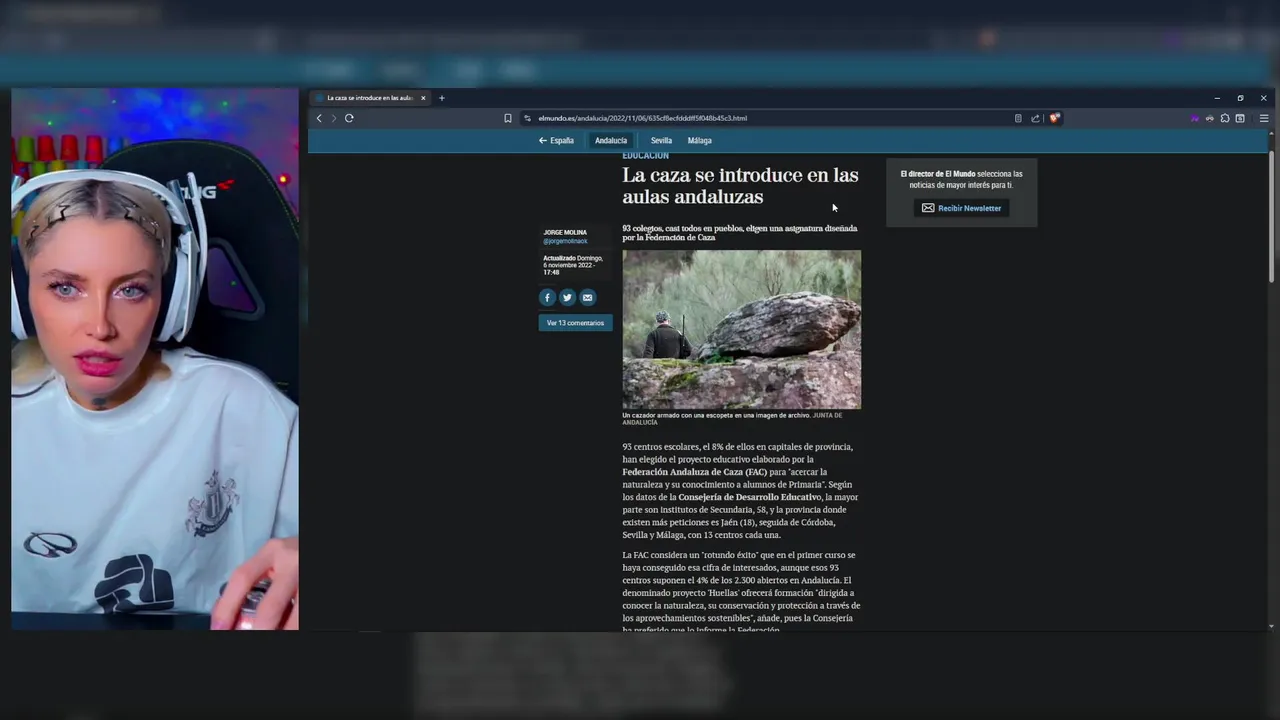Open author Jorge Molina's profile

(x=565, y=233)
